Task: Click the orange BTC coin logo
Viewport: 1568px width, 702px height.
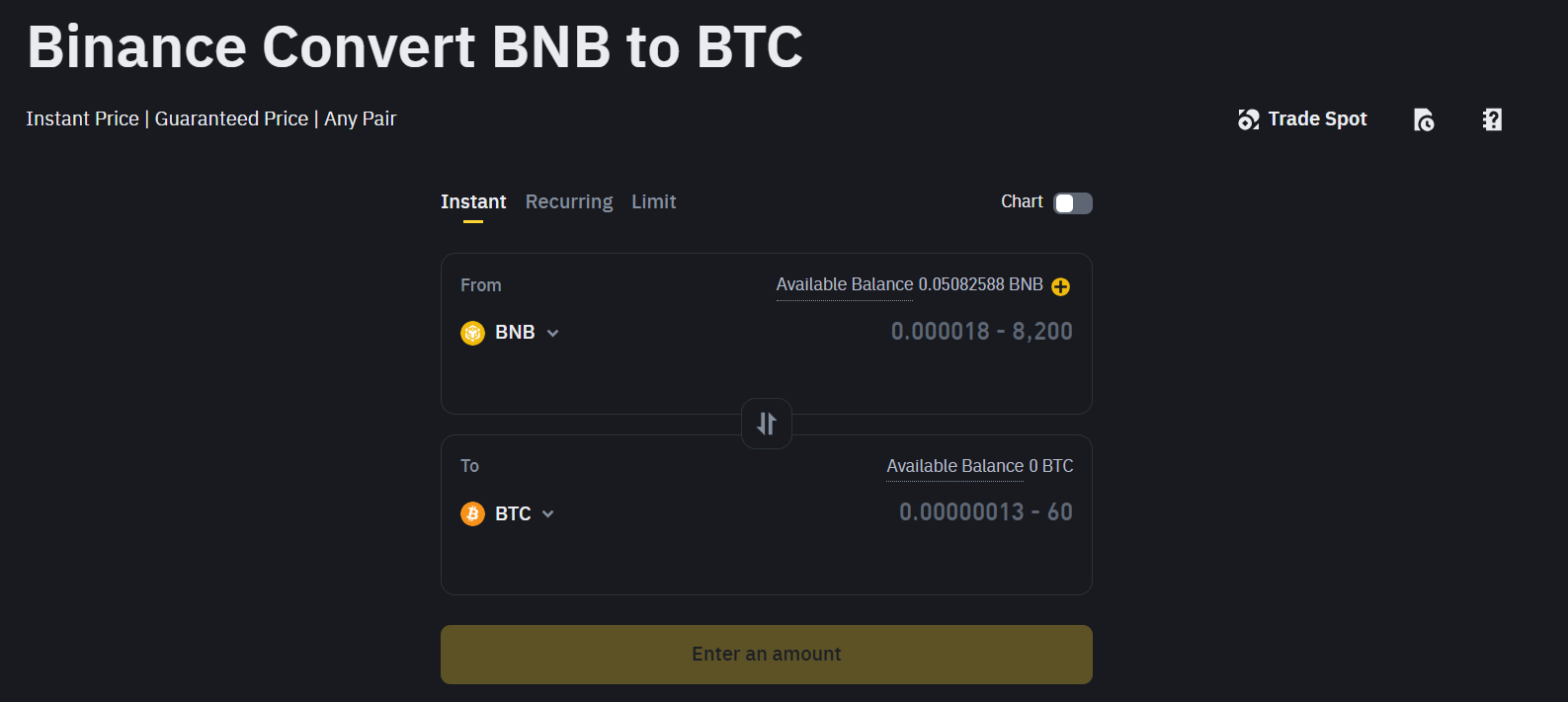Action: [473, 513]
